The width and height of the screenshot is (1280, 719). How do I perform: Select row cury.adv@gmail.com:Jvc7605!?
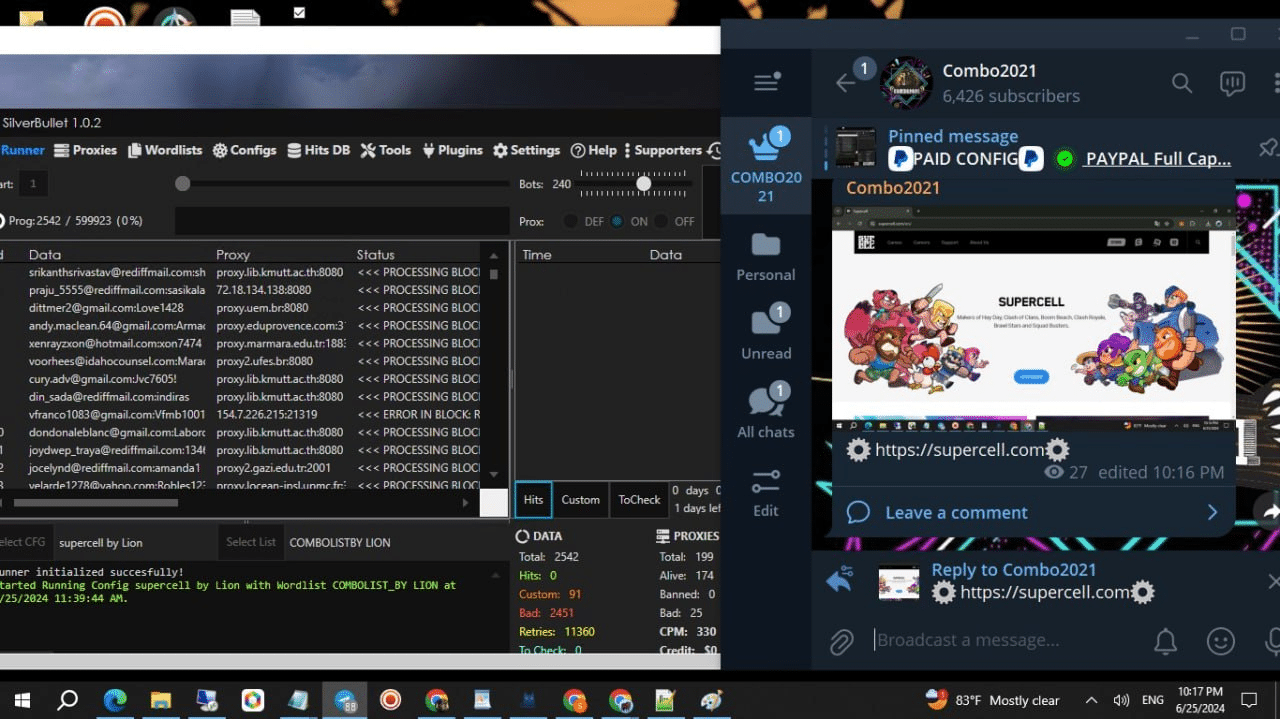click(x=240, y=379)
